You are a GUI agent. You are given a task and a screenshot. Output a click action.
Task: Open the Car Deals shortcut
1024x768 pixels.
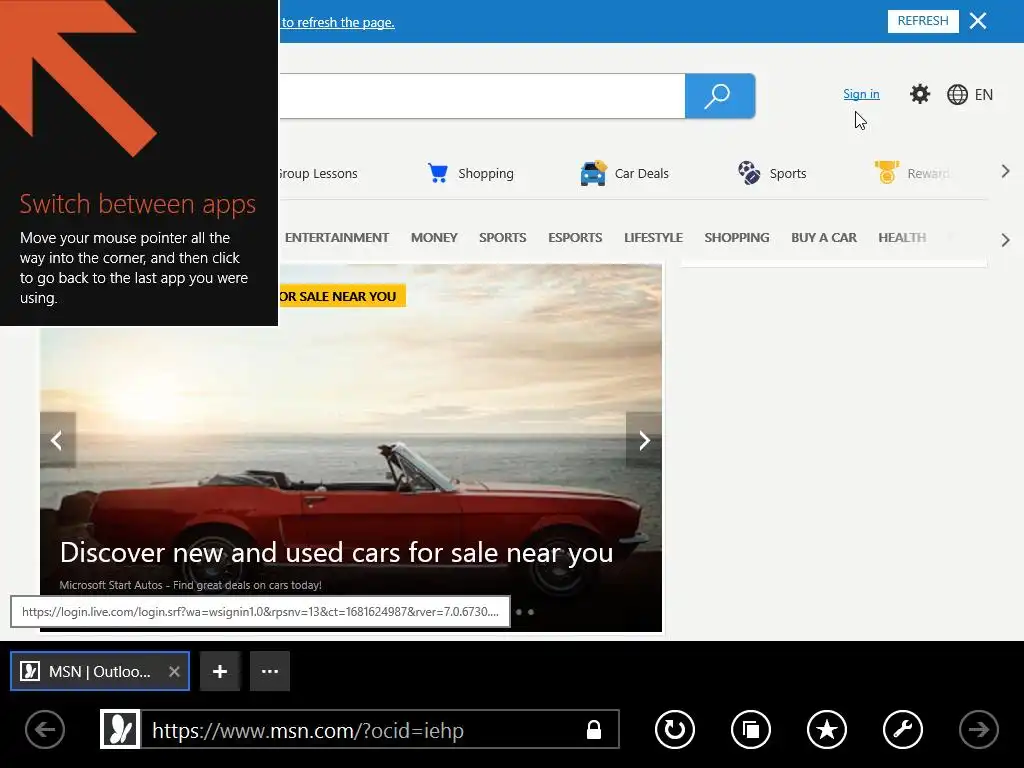pos(624,173)
